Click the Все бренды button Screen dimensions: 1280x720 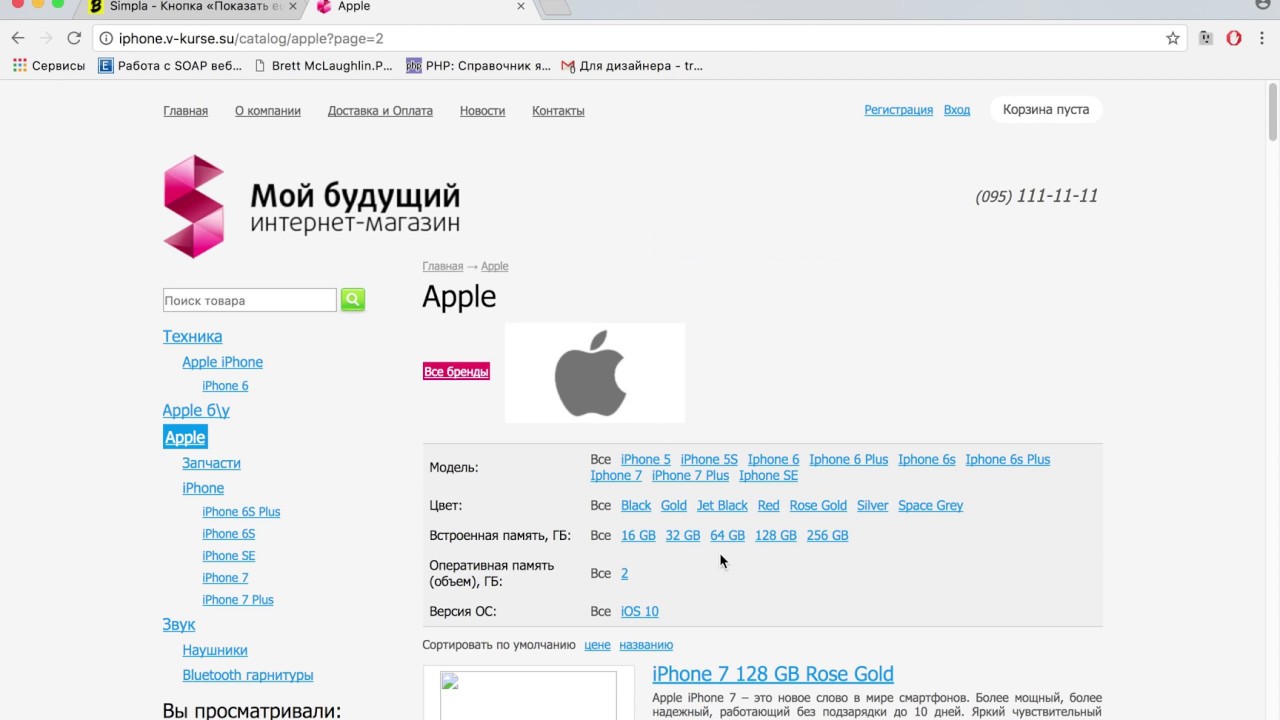point(456,372)
